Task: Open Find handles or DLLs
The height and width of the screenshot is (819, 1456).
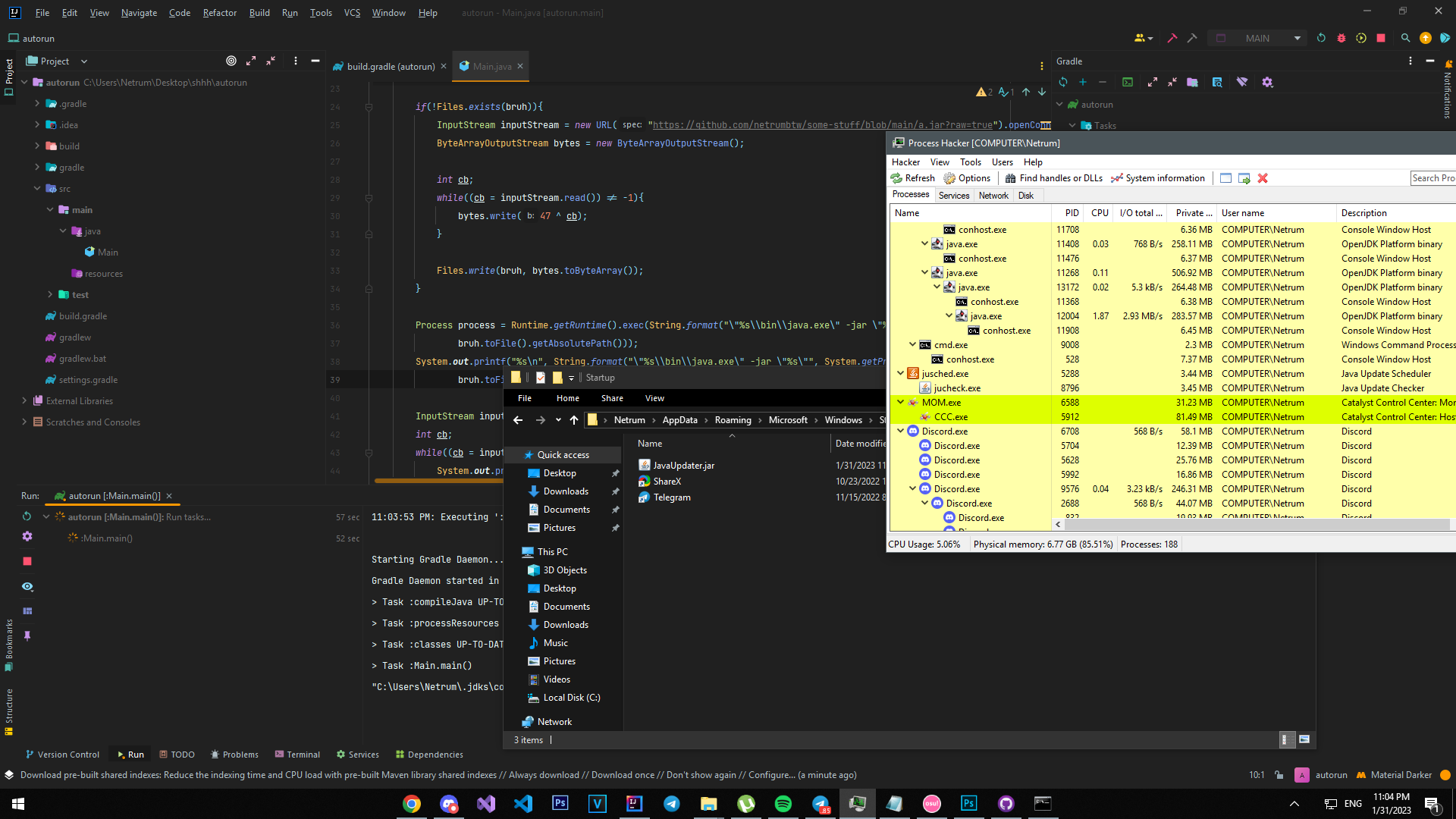Action: [1053, 178]
